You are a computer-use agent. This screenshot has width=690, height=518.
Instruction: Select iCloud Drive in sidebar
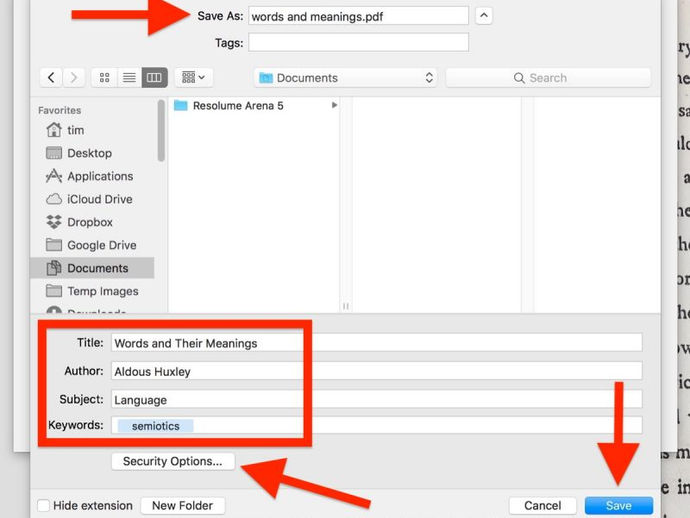click(x=93, y=199)
